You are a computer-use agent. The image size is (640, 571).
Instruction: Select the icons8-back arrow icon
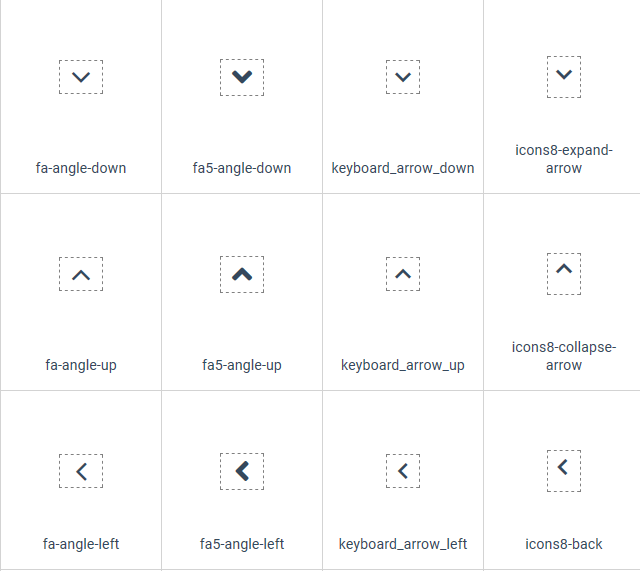pyautogui.click(x=564, y=471)
